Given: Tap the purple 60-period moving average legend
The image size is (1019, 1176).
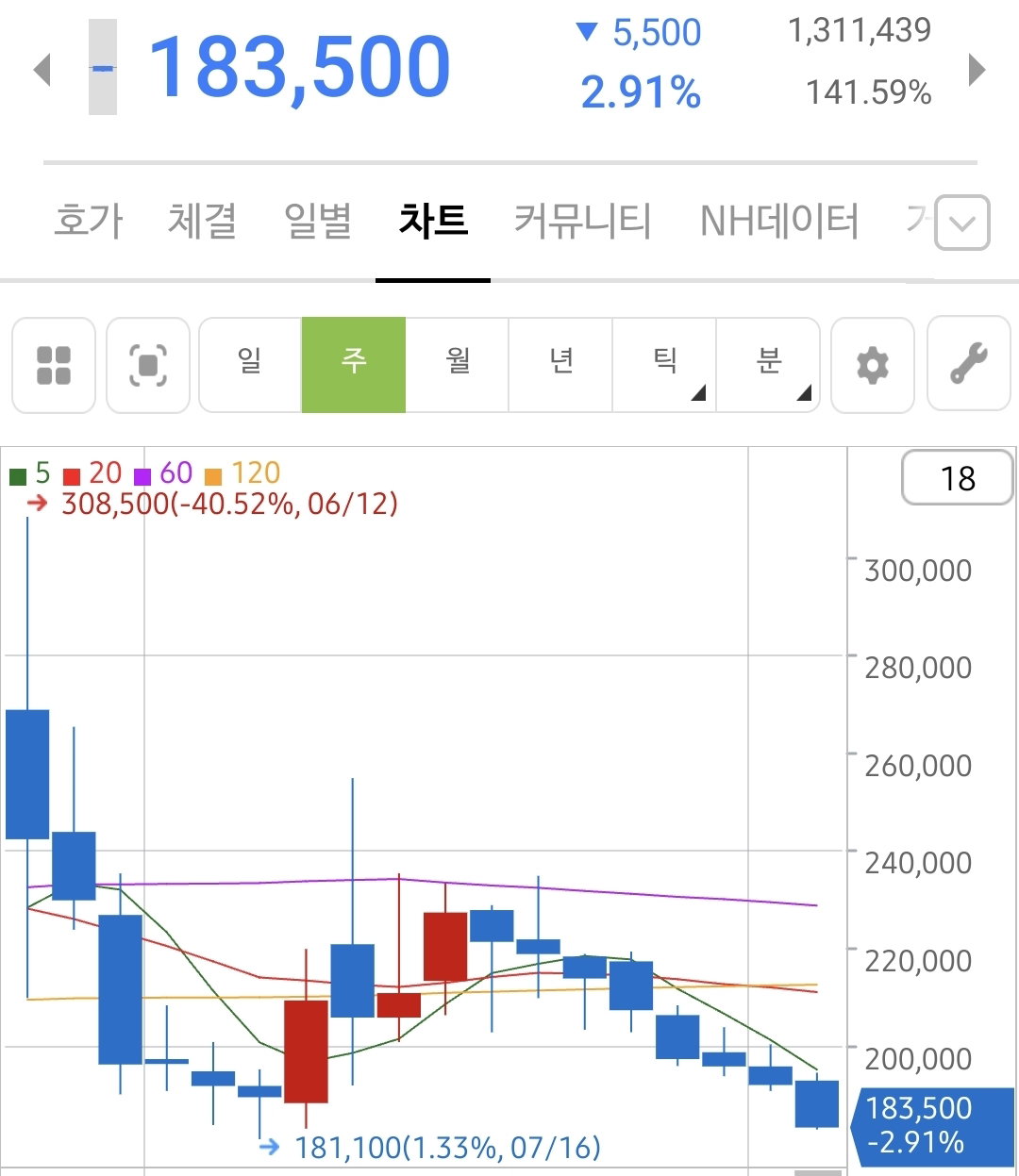Looking at the screenshot, I should click(x=163, y=472).
